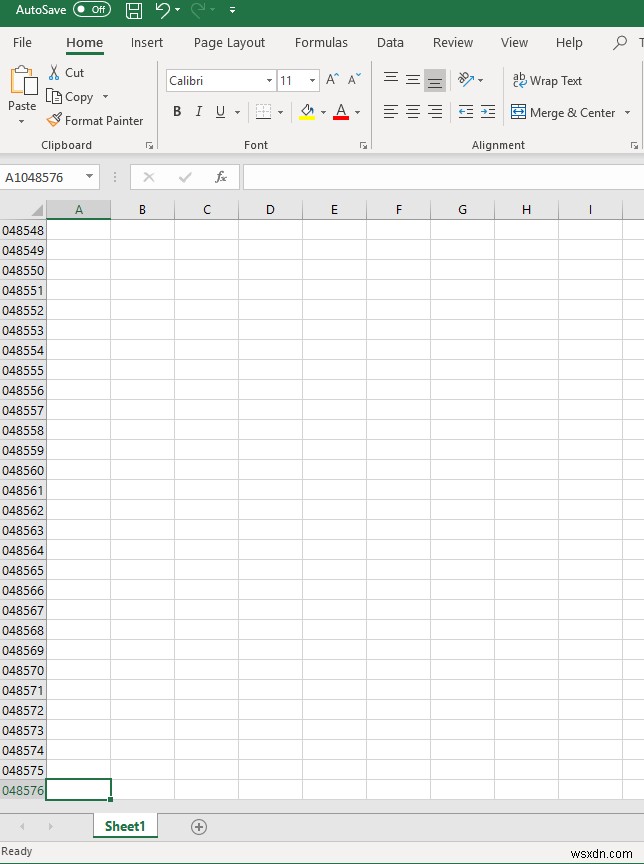Click the Sheet1 tab
The width and height of the screenshot is (644, 864).
[x=125, y=826]
